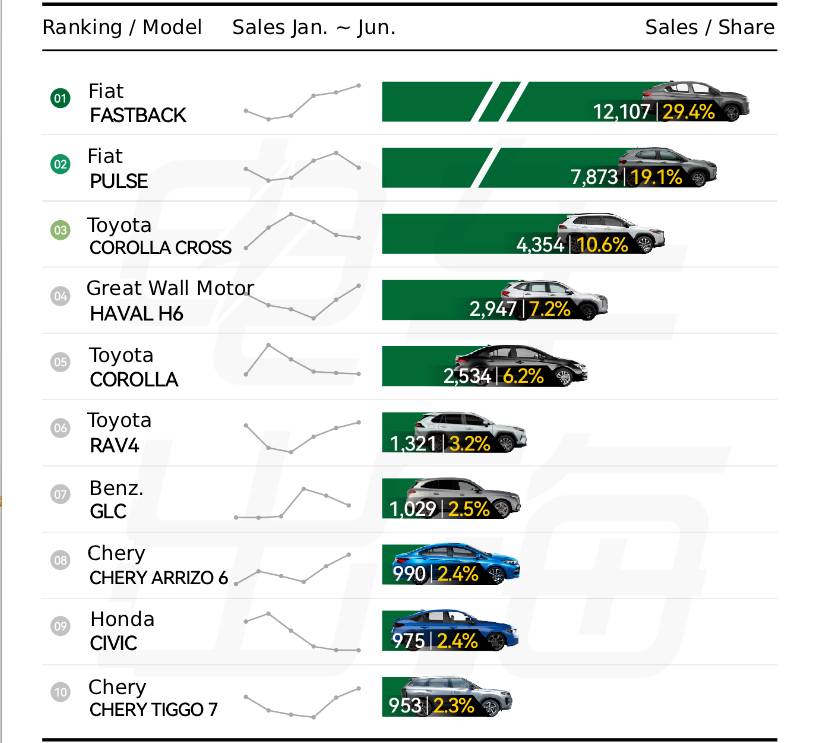Select the gray Fiat Fastback car image
The width and height of the screenshot is (823, 743).
[694, 100]
